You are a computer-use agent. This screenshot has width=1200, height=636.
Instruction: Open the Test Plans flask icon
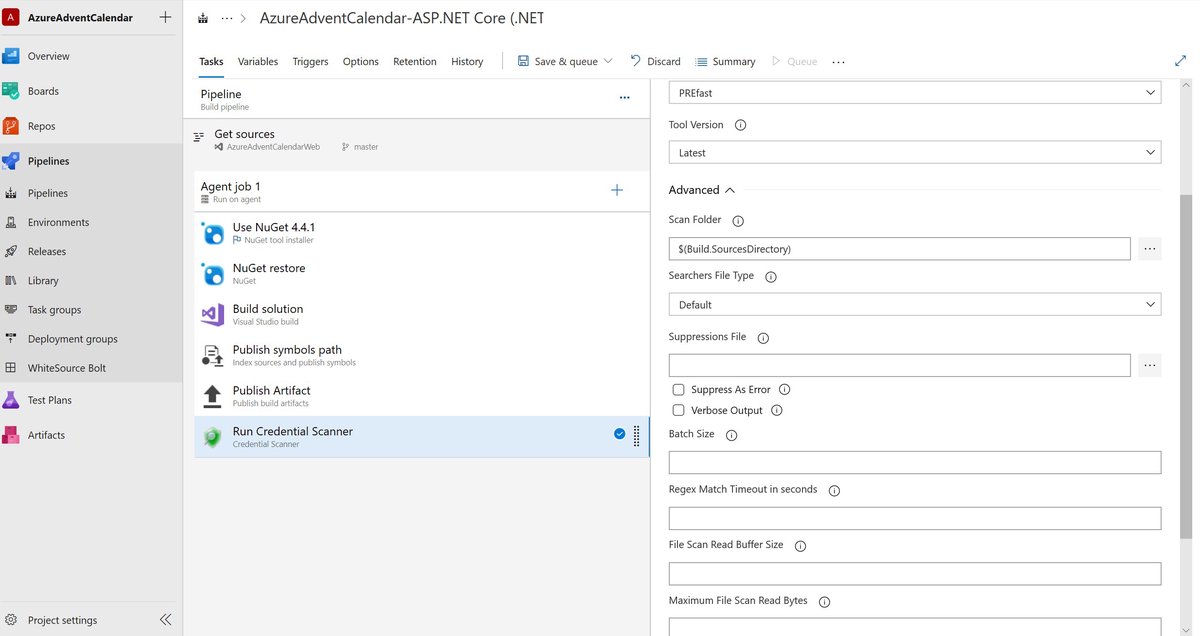[x=11, y=400]
